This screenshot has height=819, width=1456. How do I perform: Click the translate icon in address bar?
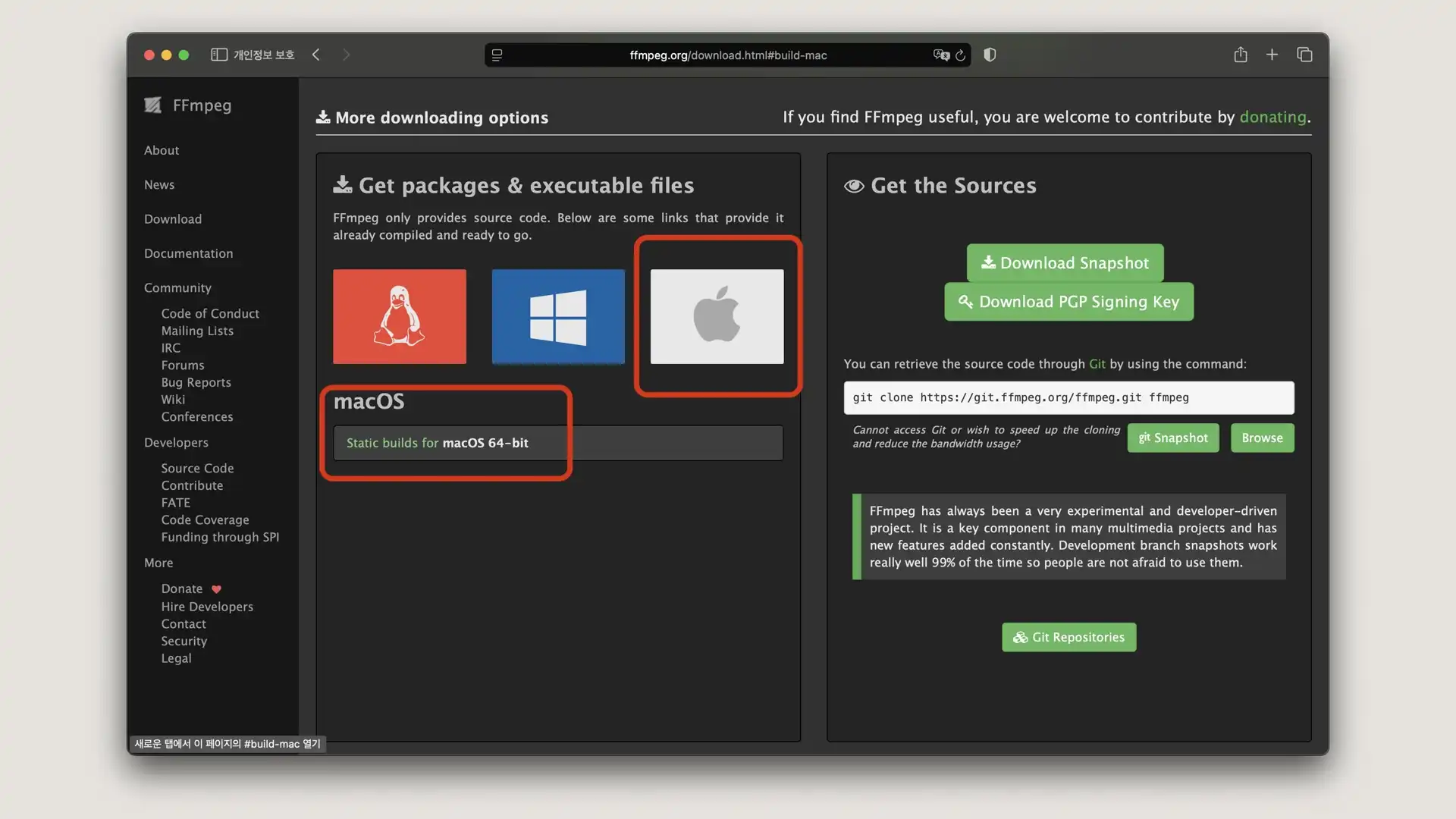(x=941, y=55)
